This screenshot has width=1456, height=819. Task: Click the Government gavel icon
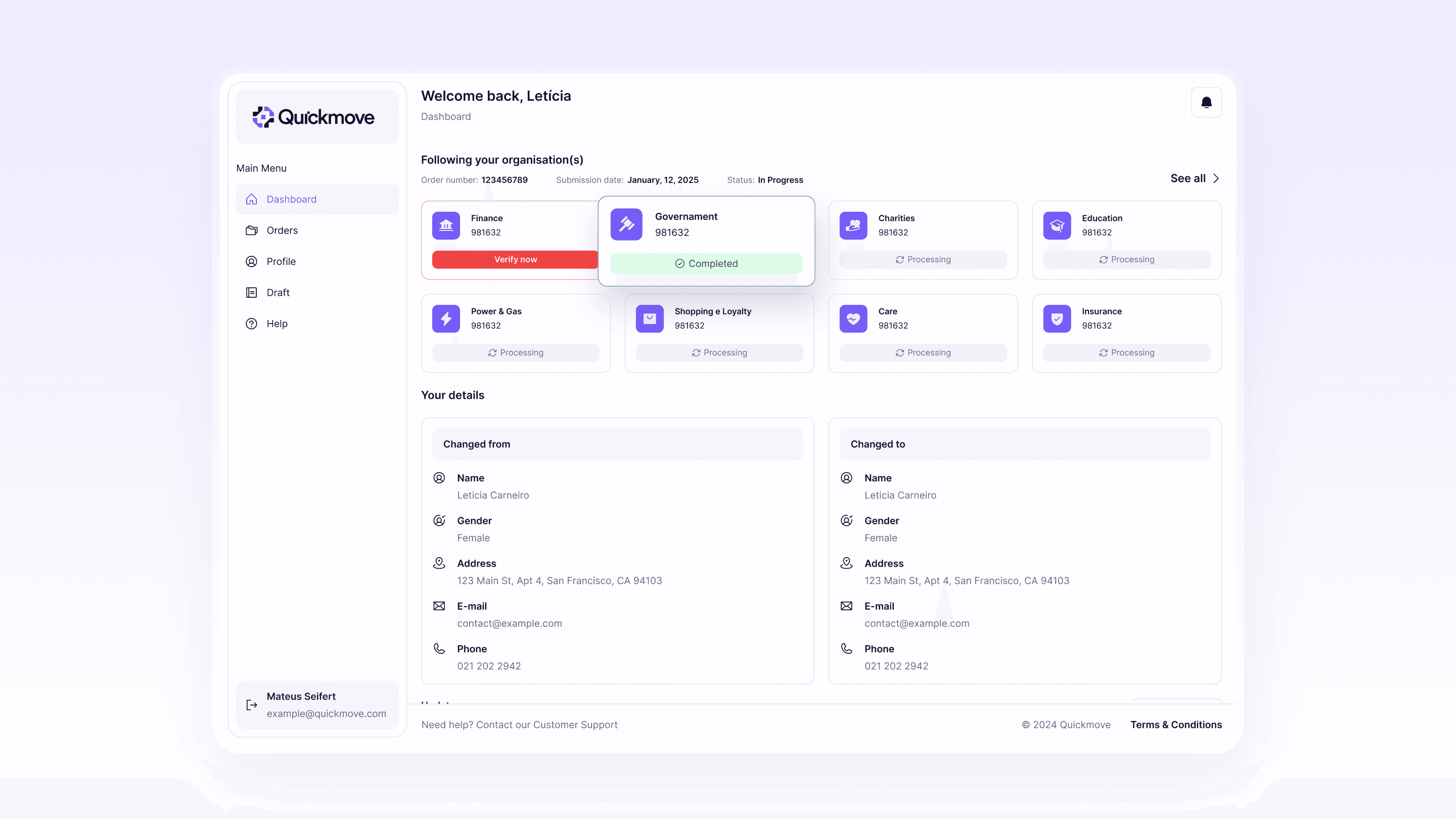pyautogui.click(x=626, y=224)
